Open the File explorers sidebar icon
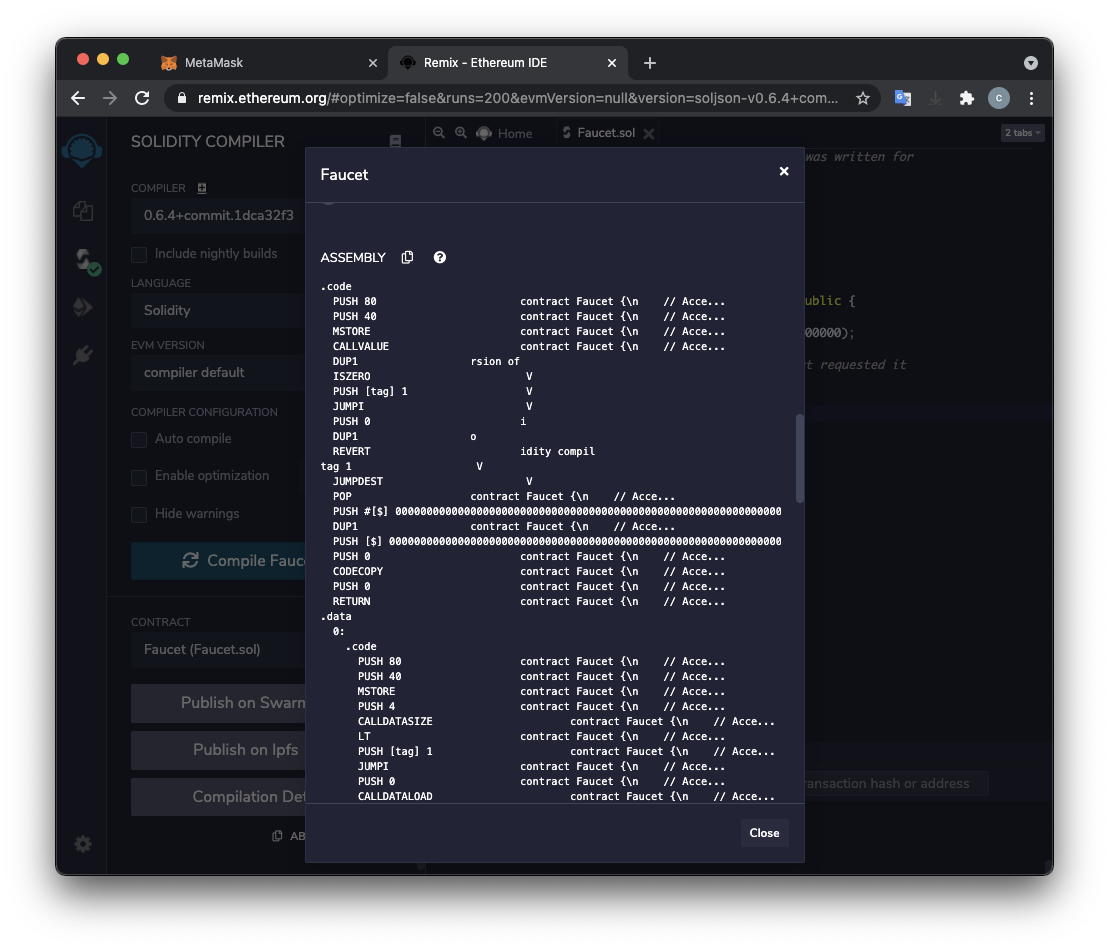1109x949 pixels. (83, 211)
